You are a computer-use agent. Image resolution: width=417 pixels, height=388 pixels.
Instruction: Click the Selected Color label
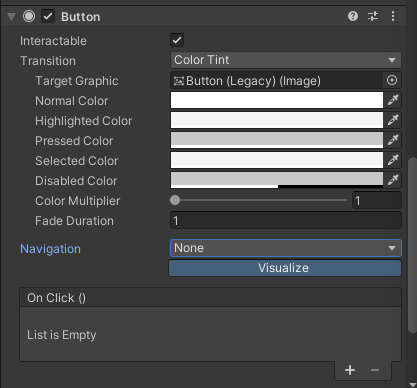click(77, 161)
